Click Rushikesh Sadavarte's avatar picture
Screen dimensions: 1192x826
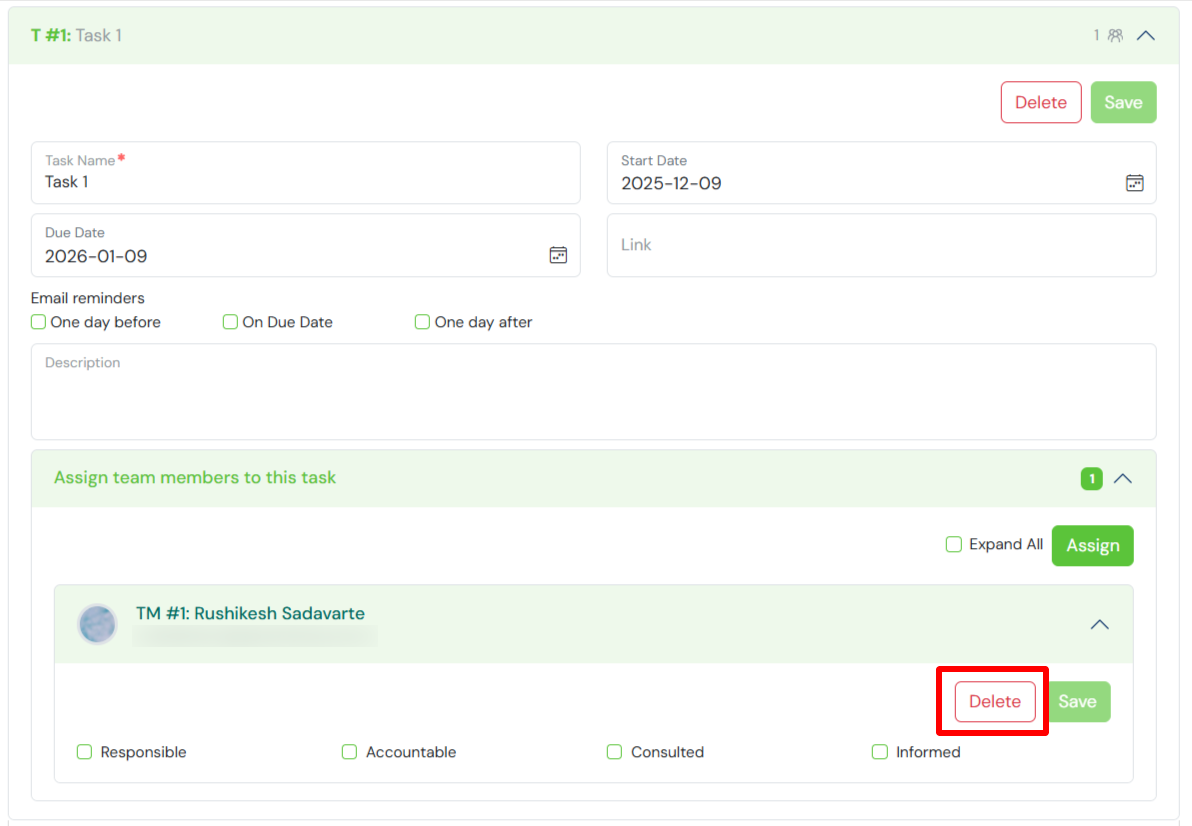pyautogui.click(x=97, y=624)
